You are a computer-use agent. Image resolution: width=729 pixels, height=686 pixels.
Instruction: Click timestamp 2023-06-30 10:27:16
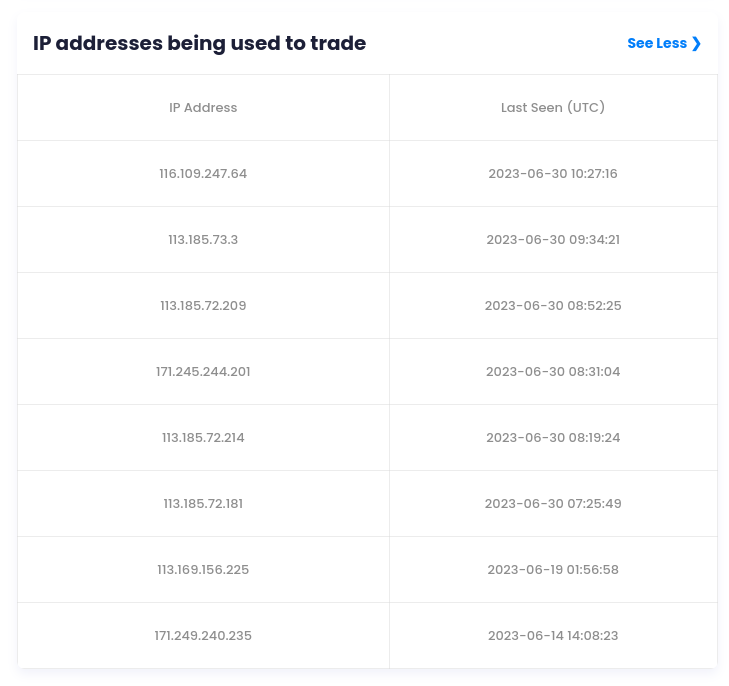click(553, 174)
